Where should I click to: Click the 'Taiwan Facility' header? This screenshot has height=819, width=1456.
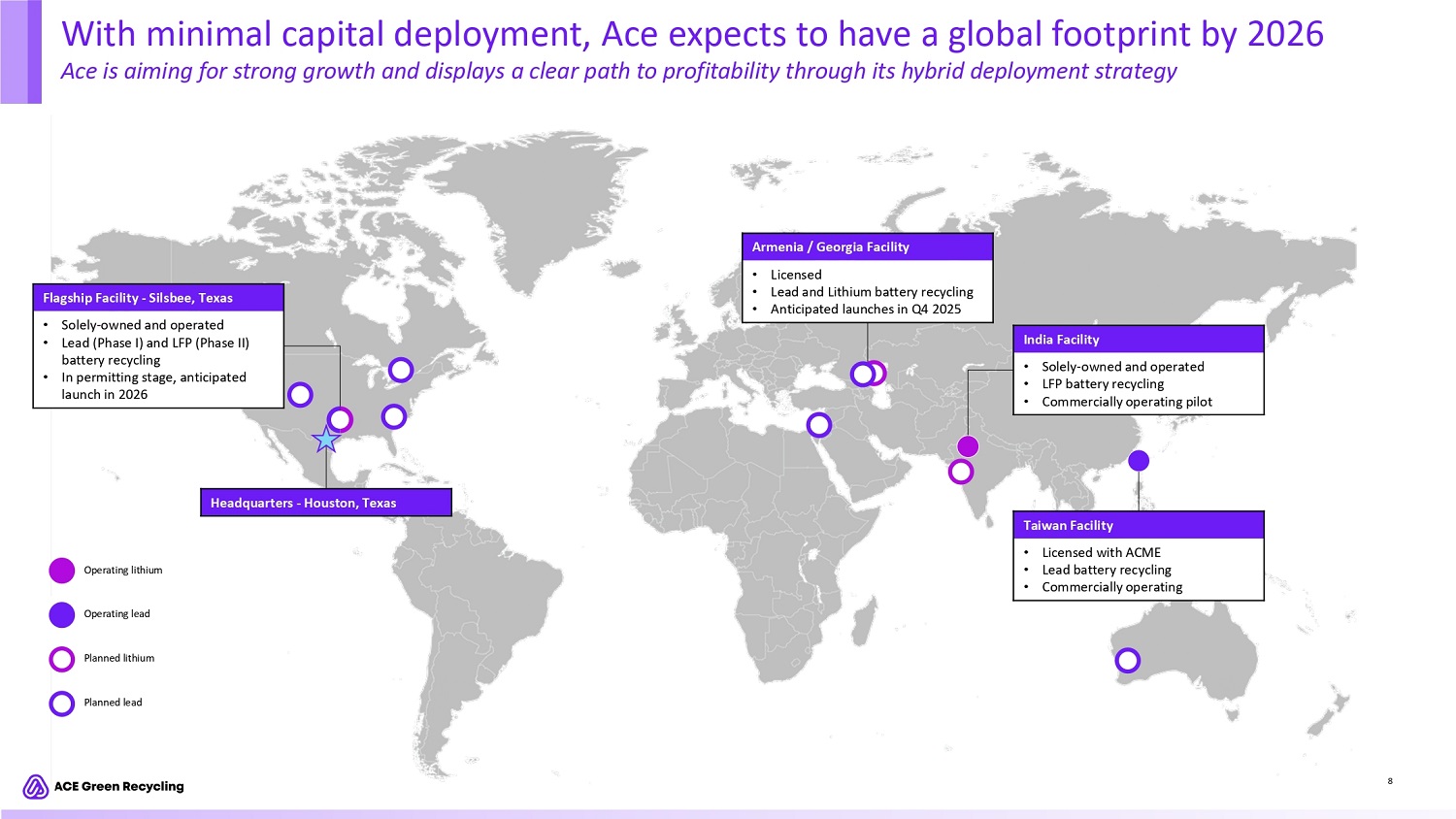point(1139,525)
